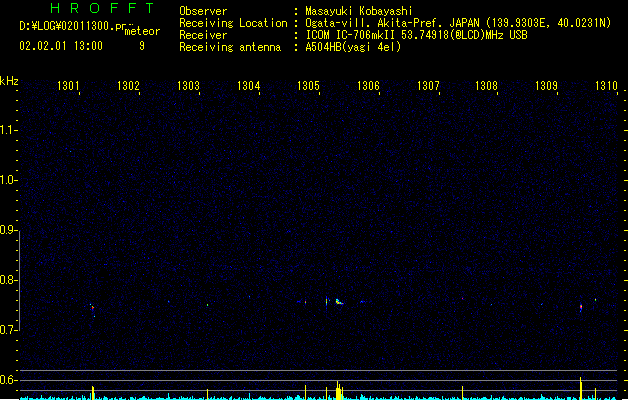This screenshot has width=629, height=400.
Task: Click the green 'meteor' label
Action: [142, 31]
